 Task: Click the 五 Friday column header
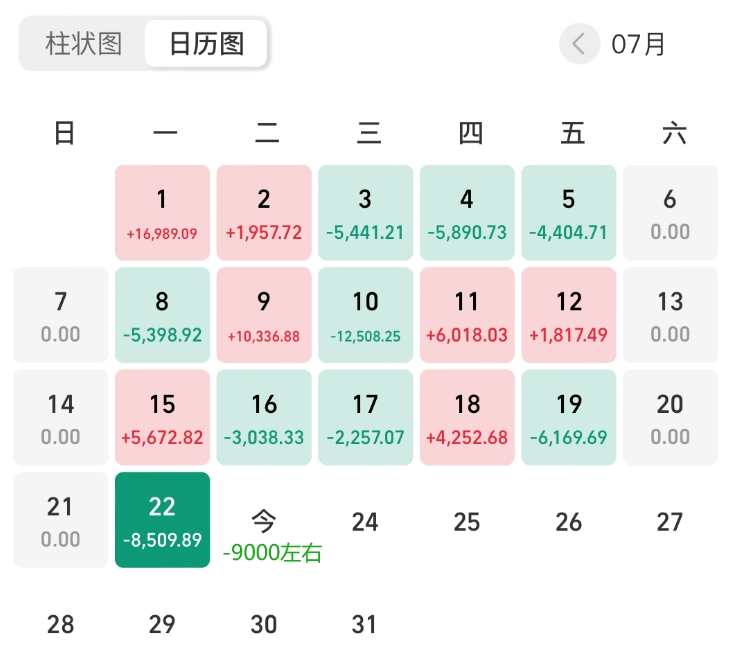coord(572,133)
